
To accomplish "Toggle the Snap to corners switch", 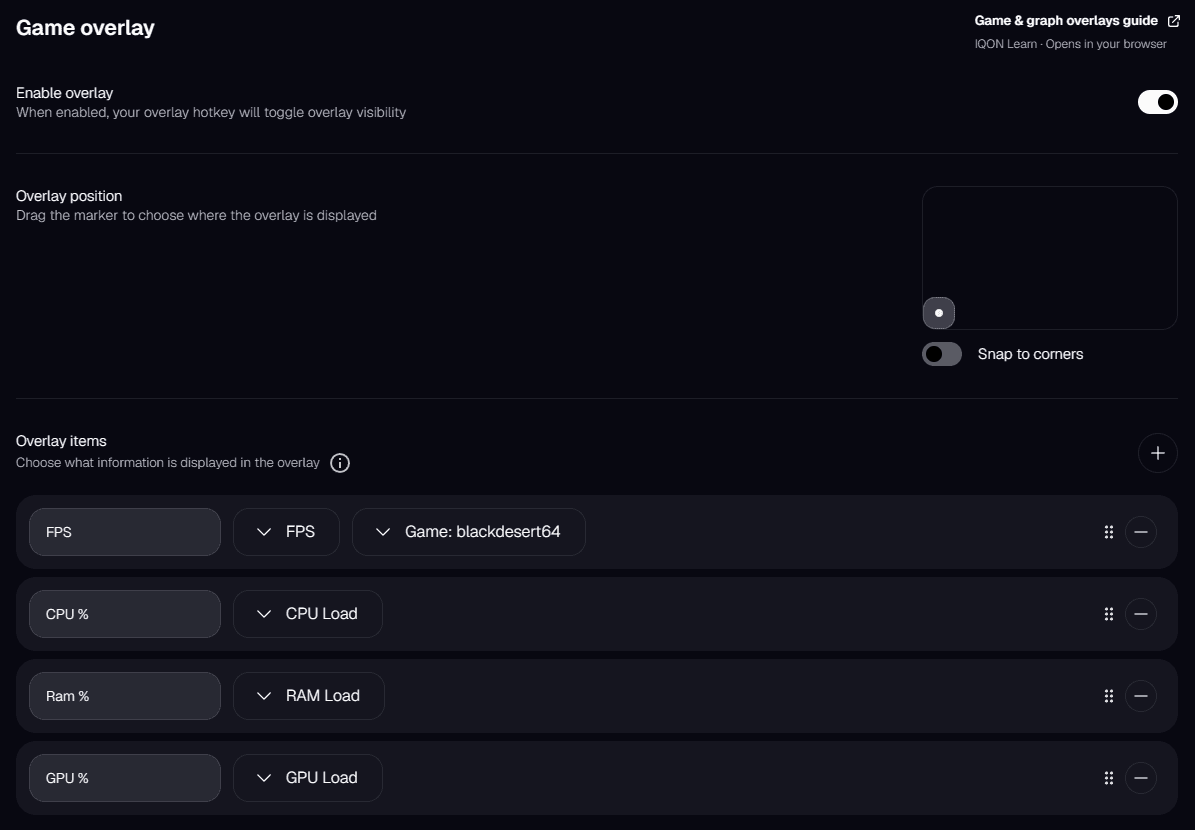I will pyautogui.click(x=942, y=354).
